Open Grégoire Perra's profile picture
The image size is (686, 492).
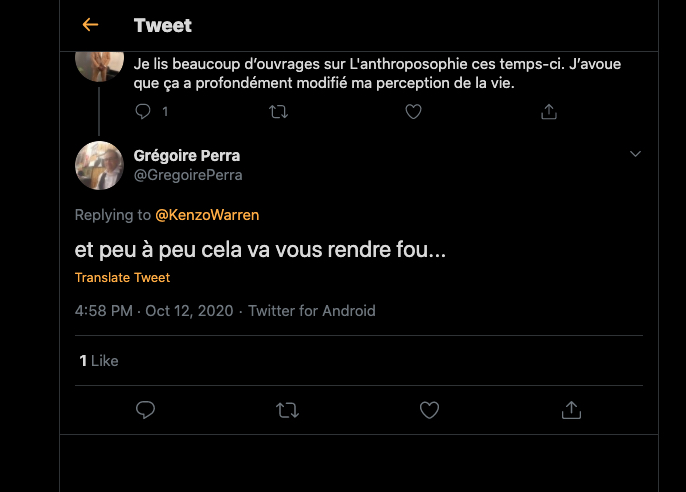99,165
